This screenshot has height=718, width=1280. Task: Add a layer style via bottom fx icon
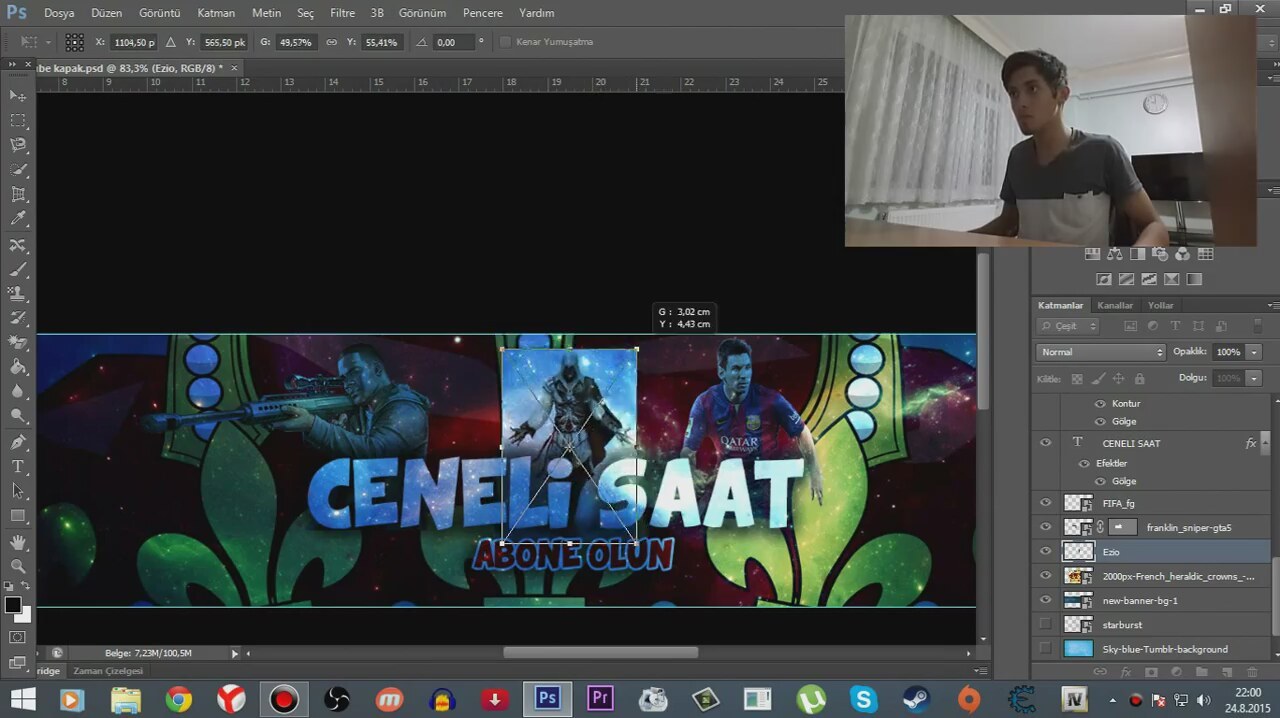coord(1126,672)
